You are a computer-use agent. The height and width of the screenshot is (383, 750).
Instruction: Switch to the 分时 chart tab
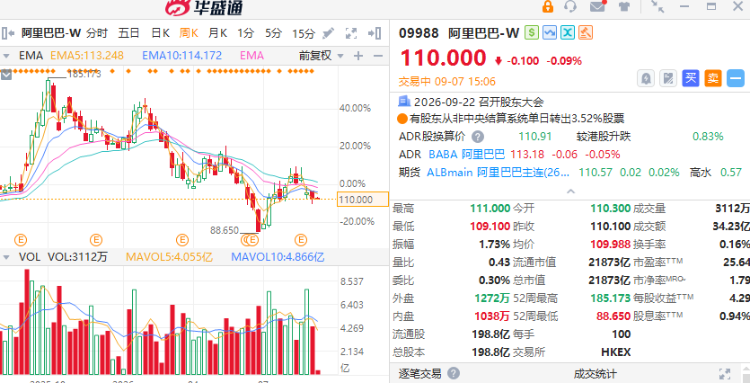97,33
